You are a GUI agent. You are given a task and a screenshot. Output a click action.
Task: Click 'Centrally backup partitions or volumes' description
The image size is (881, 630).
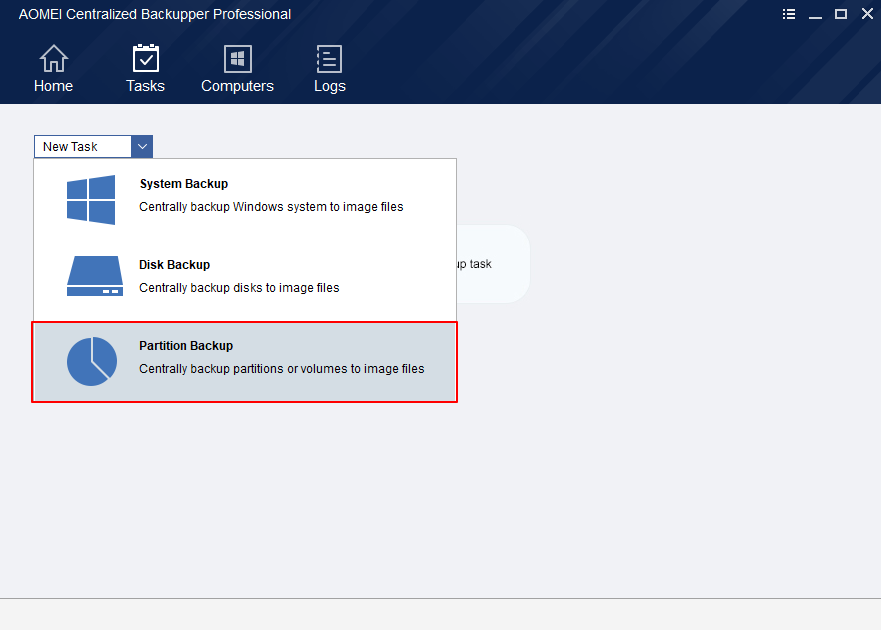282,369
